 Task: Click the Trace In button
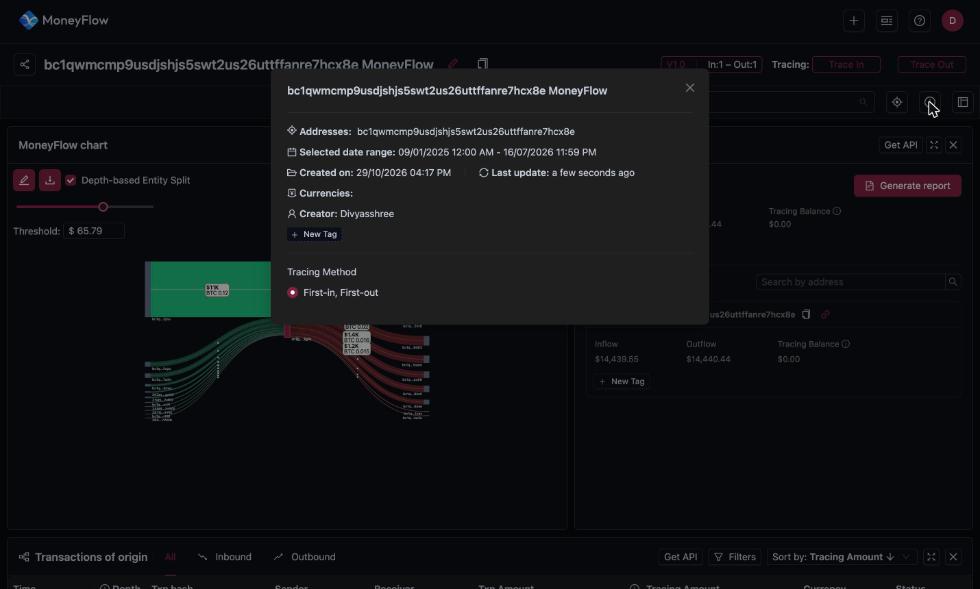(846, 64)
